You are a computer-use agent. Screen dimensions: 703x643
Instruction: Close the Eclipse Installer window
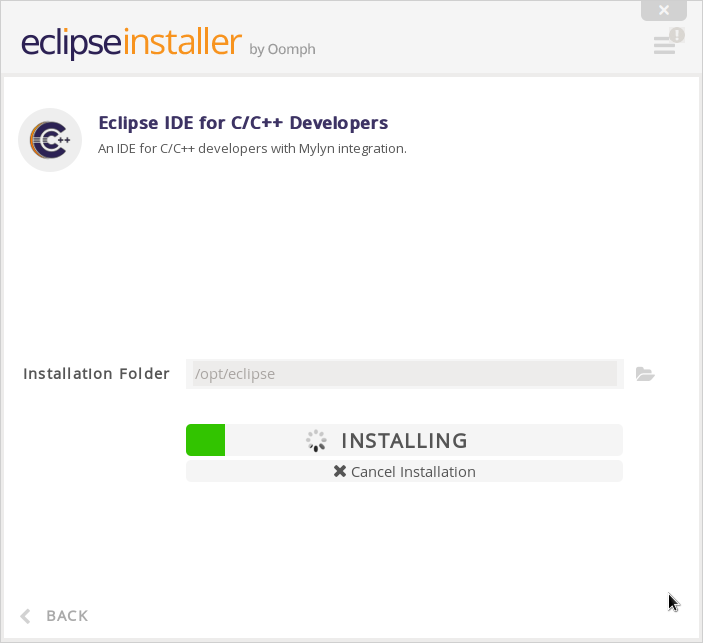point(664,10)
